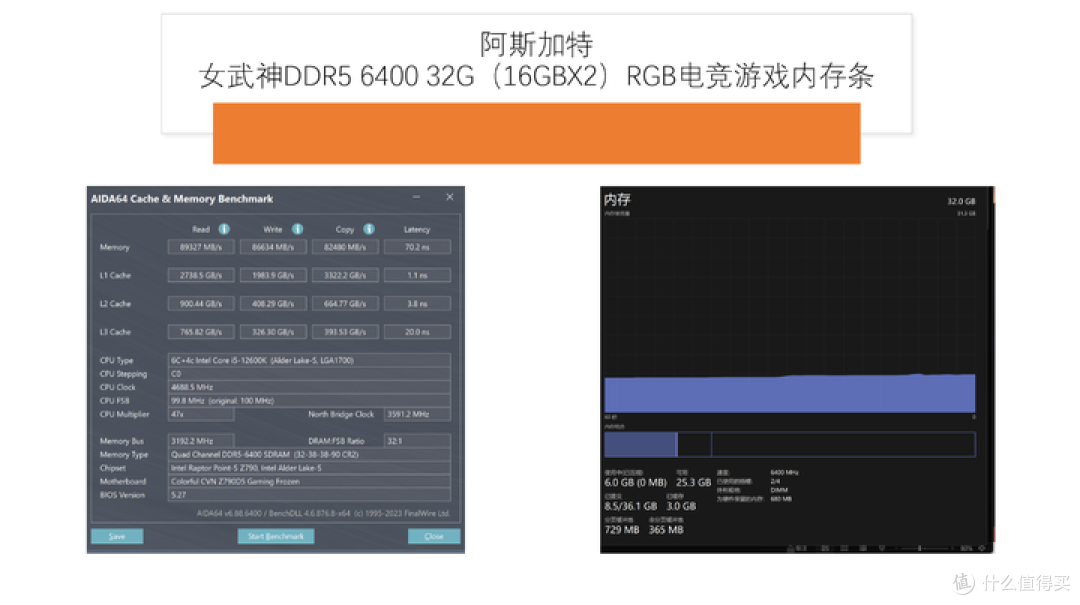Click in-use memory value 6.0 GB (0 MB)
The height and width of the screenshot is (605, 1080).
635,482
